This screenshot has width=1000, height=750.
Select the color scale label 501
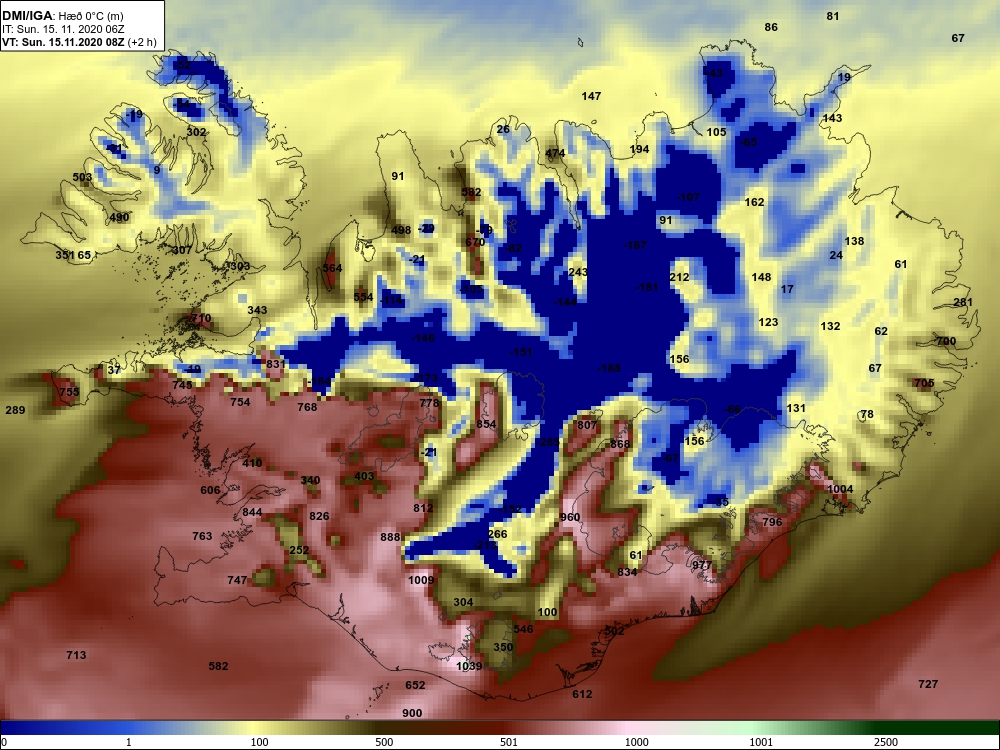coord(509,742)
